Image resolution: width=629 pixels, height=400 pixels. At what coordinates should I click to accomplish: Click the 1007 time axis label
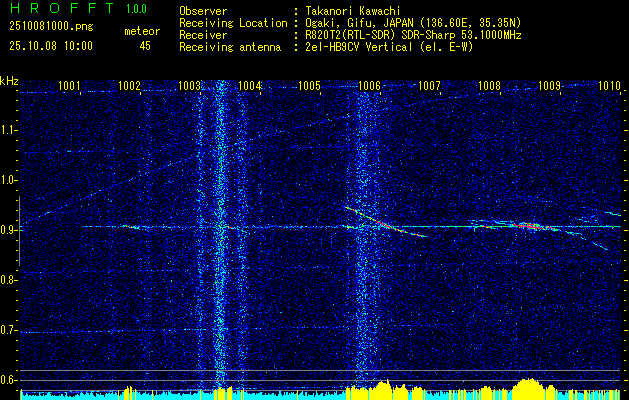(429, 85)
